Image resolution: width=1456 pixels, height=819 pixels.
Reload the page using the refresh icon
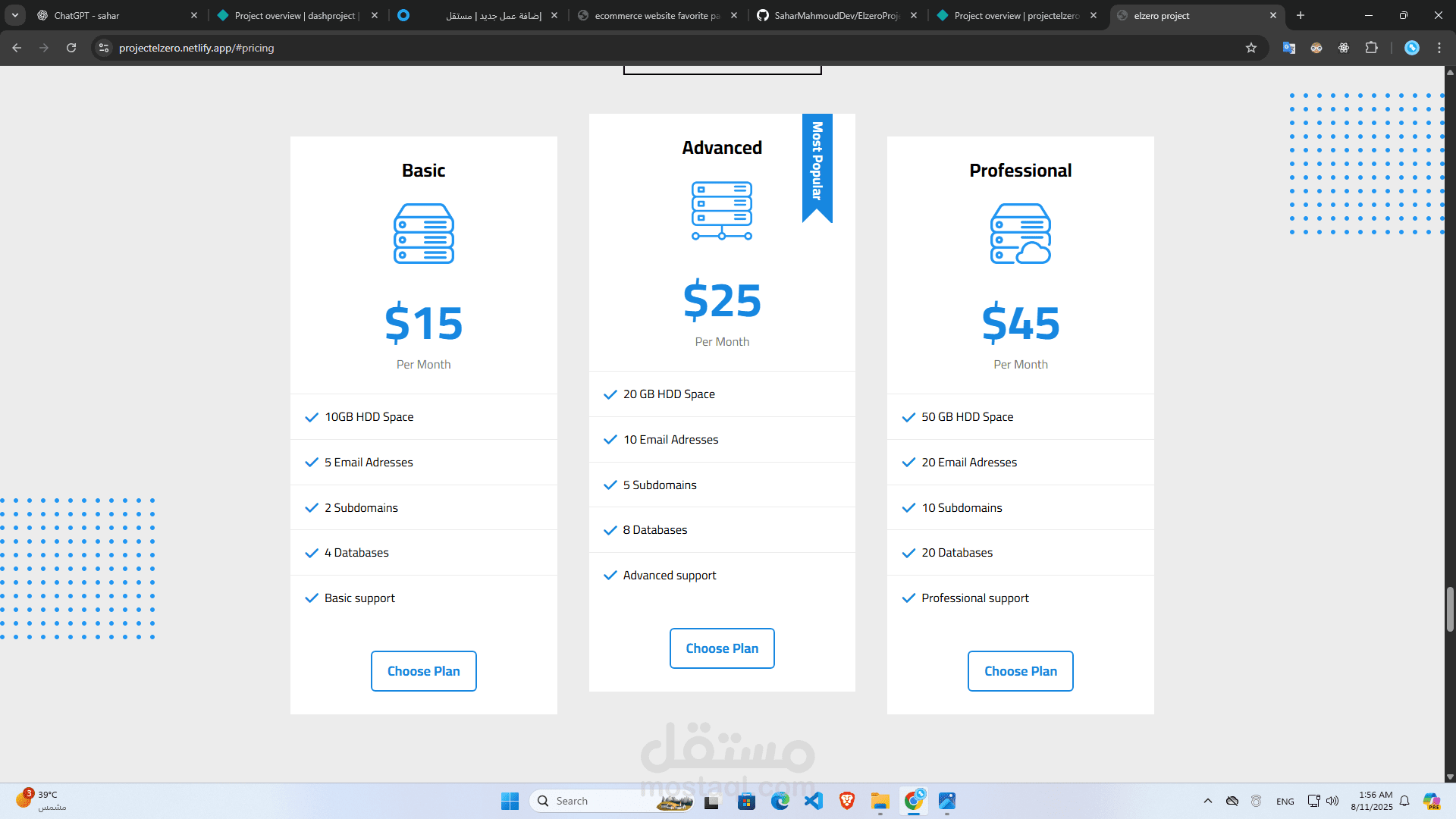tap(71, 48)
